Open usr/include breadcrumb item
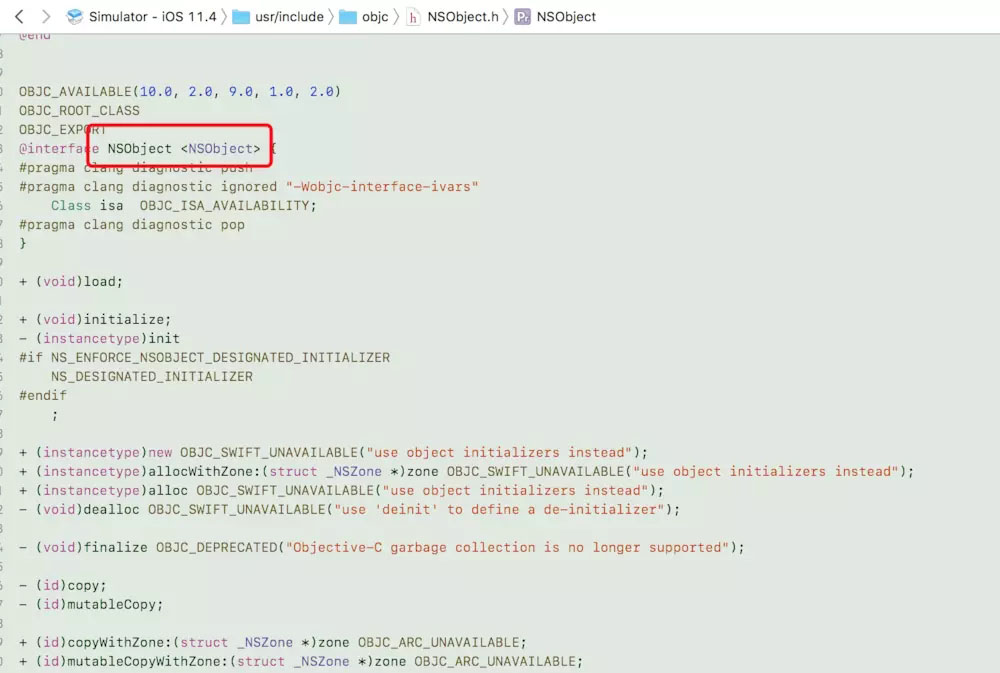The height and width of the screenshot is (673, 1000). click(289, 17)
